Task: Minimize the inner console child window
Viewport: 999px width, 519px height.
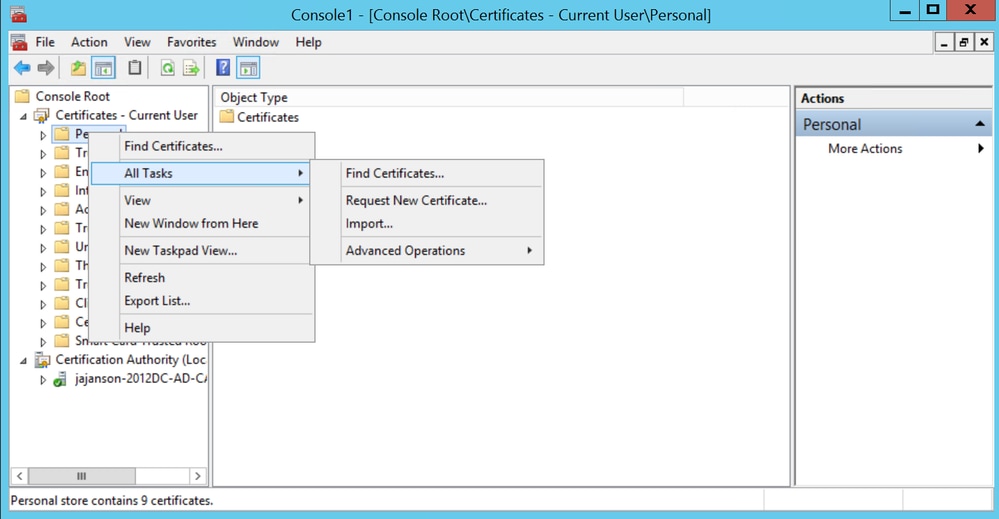Action: click(944, 43)
